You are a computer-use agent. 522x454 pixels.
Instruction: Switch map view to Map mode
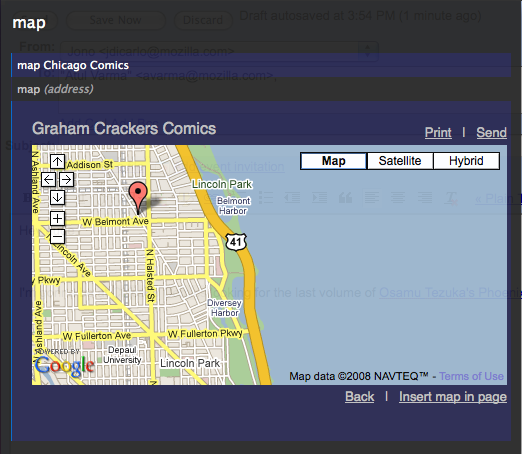[x=333, y=161]
